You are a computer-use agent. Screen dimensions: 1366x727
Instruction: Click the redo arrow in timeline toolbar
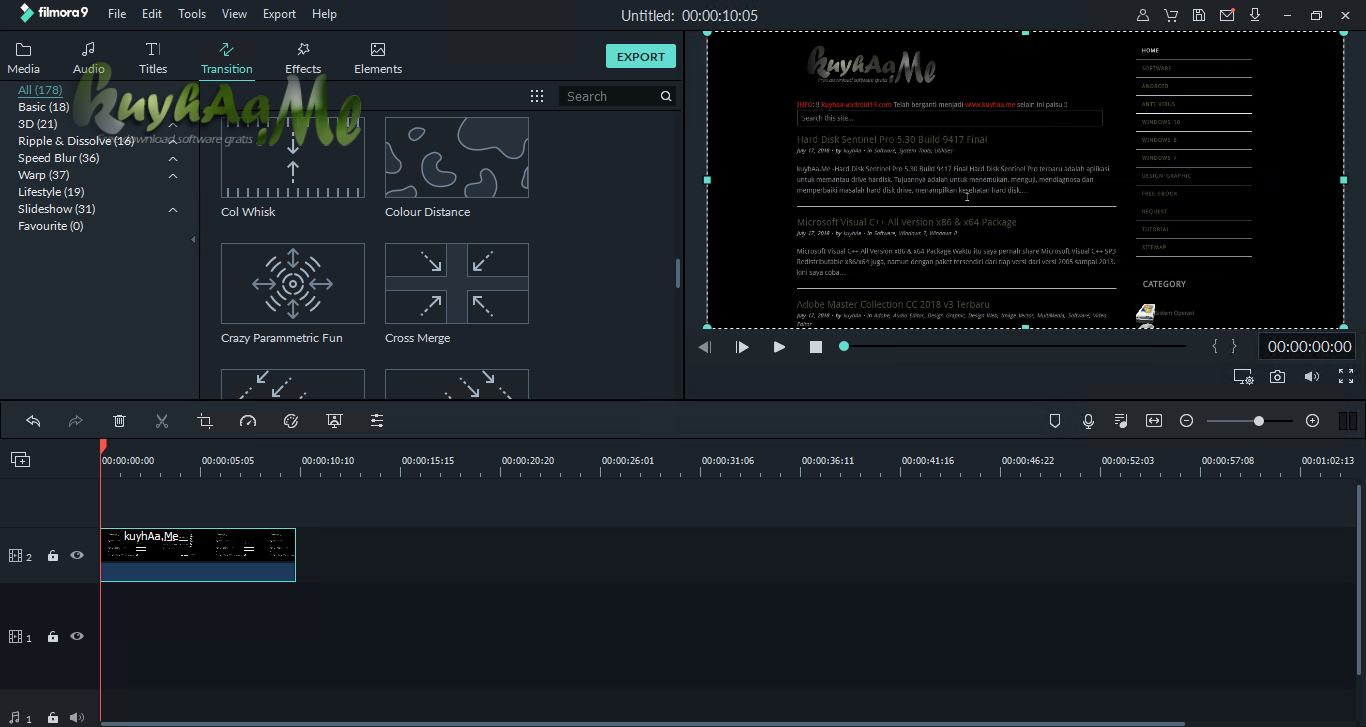click(76, 421)
